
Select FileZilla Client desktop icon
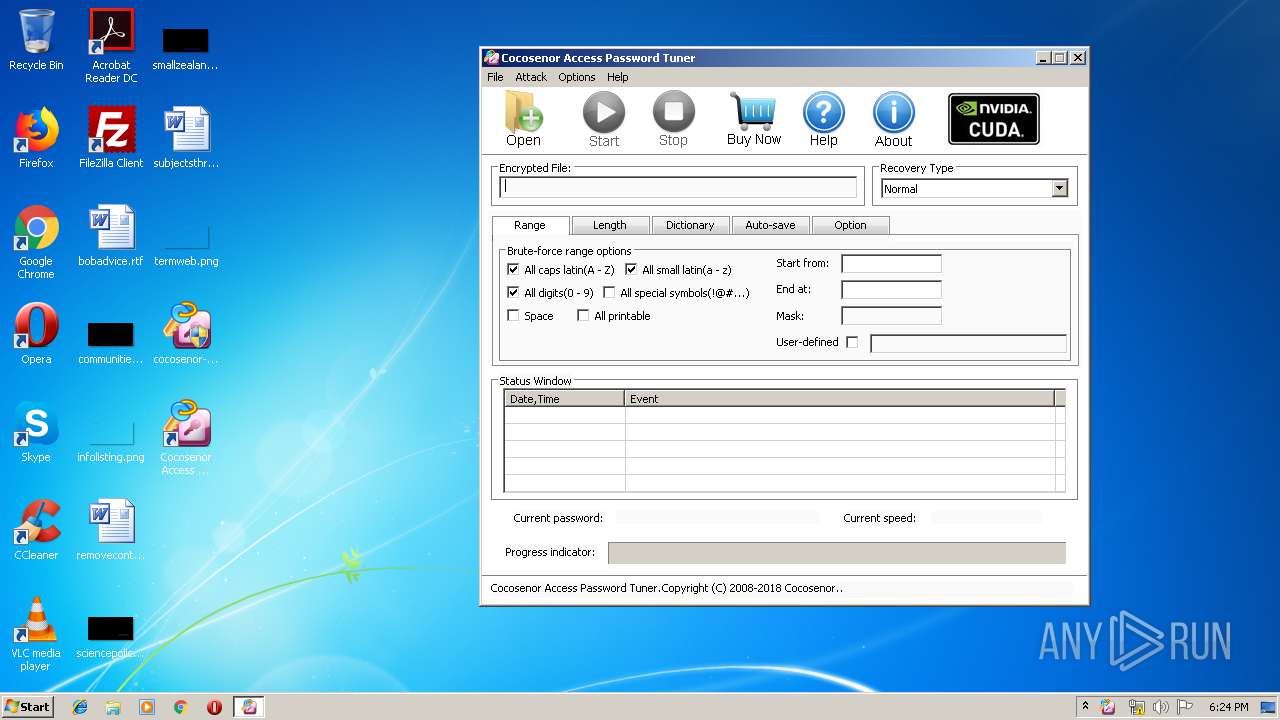(x=111, y=138)
